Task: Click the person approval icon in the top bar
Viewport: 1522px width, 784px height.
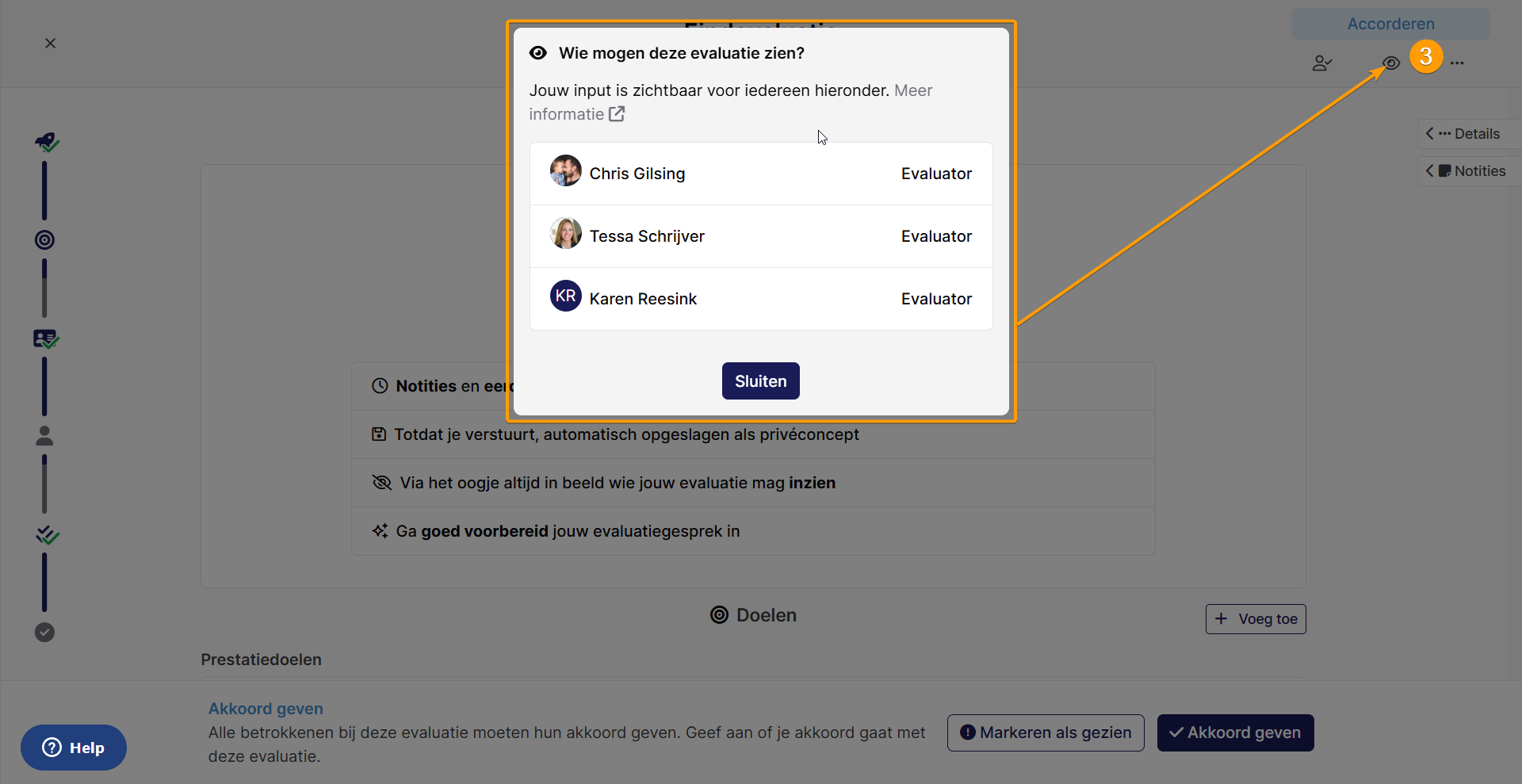Action: [1321, 63]
